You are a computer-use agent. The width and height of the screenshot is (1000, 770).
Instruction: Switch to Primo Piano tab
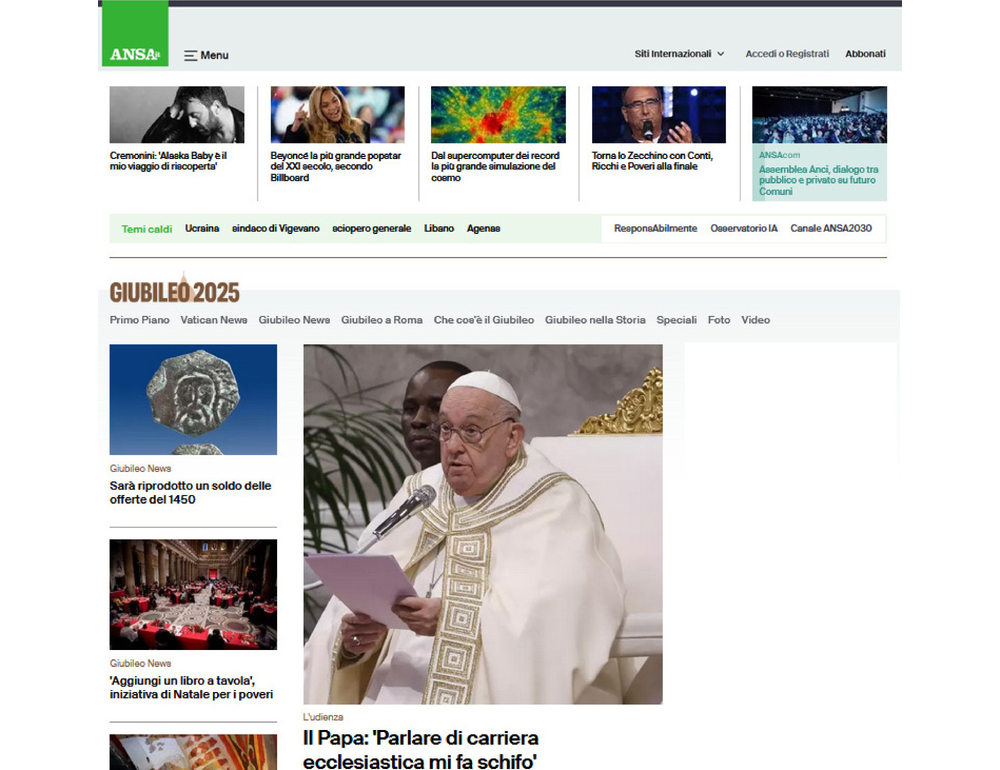140,320
